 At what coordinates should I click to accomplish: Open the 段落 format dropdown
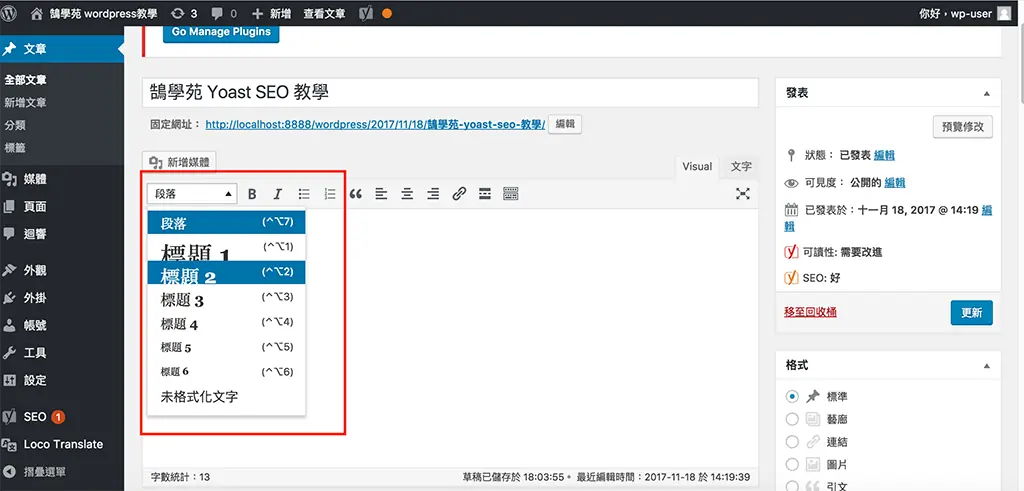(192, 194)
